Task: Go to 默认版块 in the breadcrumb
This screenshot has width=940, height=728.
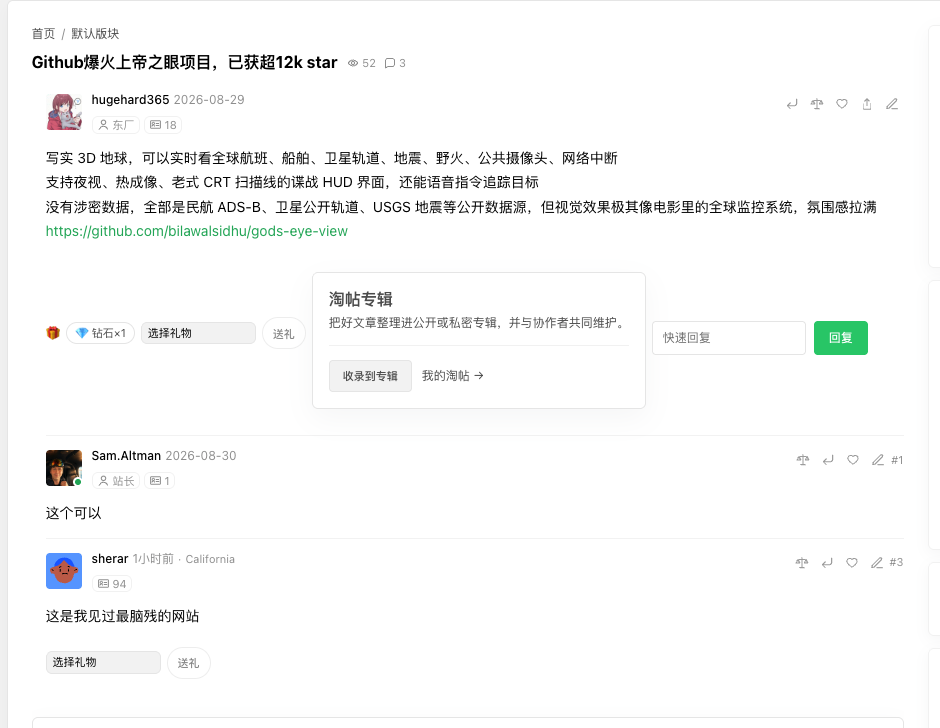Action: [95, 34]
